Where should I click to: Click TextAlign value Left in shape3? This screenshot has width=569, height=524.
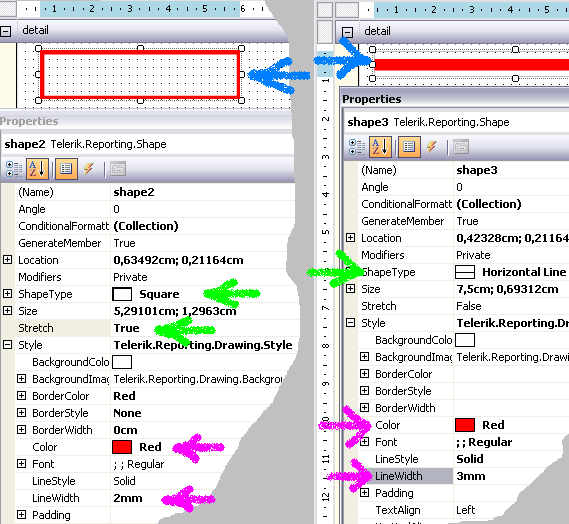click(x=466, y=510)
